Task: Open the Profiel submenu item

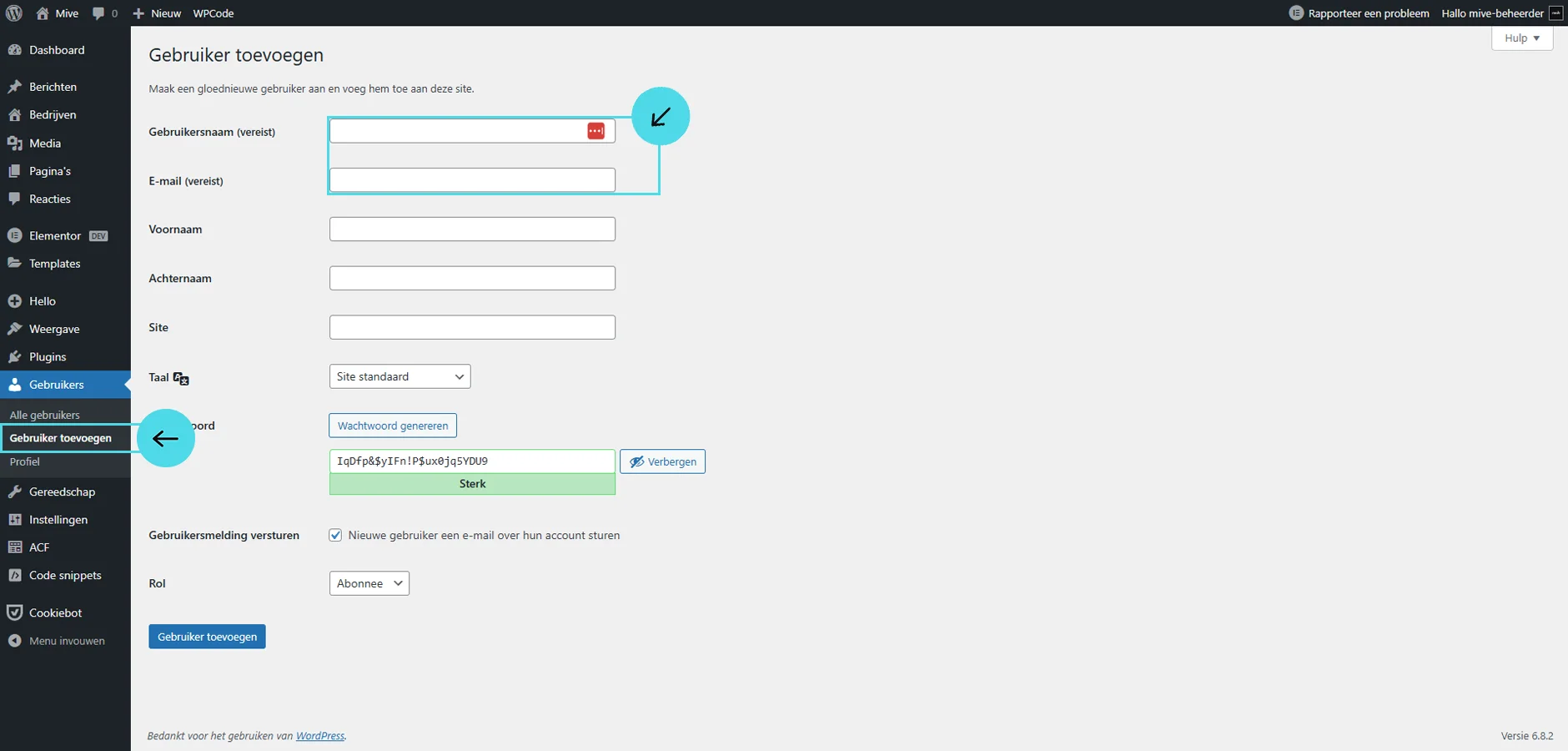Action: click(x=25, y=462)
